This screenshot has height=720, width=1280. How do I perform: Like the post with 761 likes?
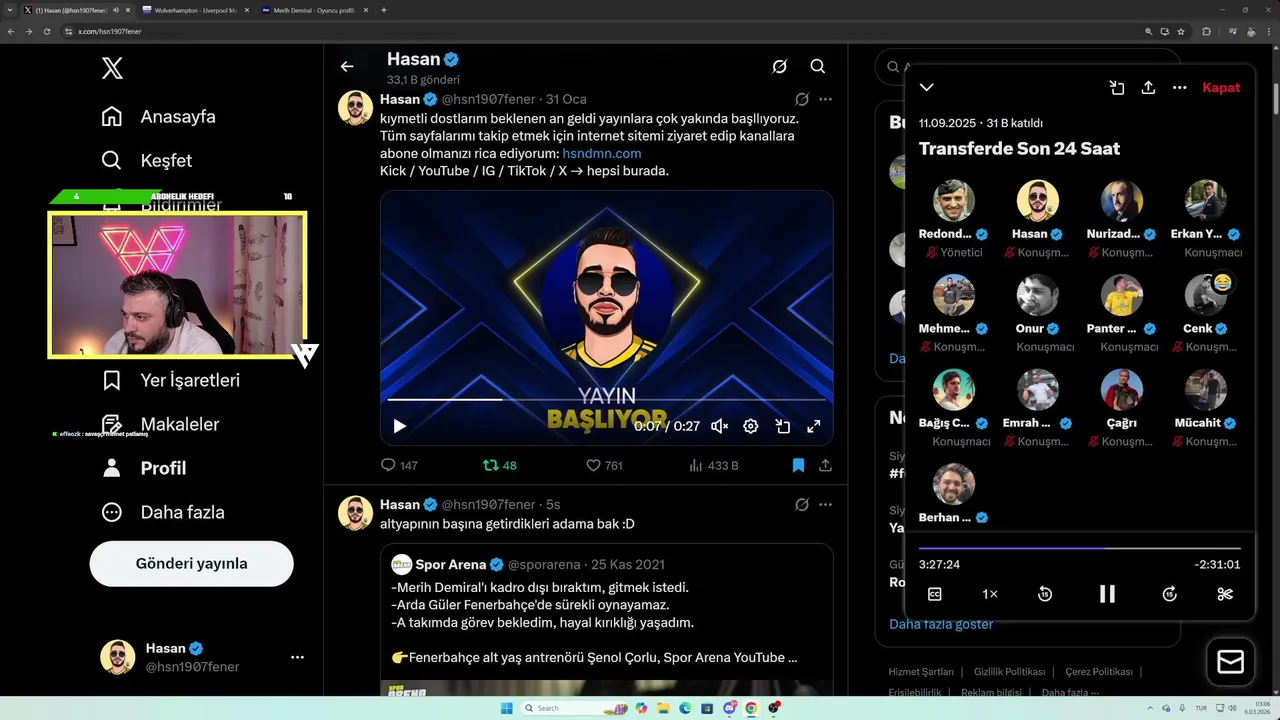coord(604,465)
